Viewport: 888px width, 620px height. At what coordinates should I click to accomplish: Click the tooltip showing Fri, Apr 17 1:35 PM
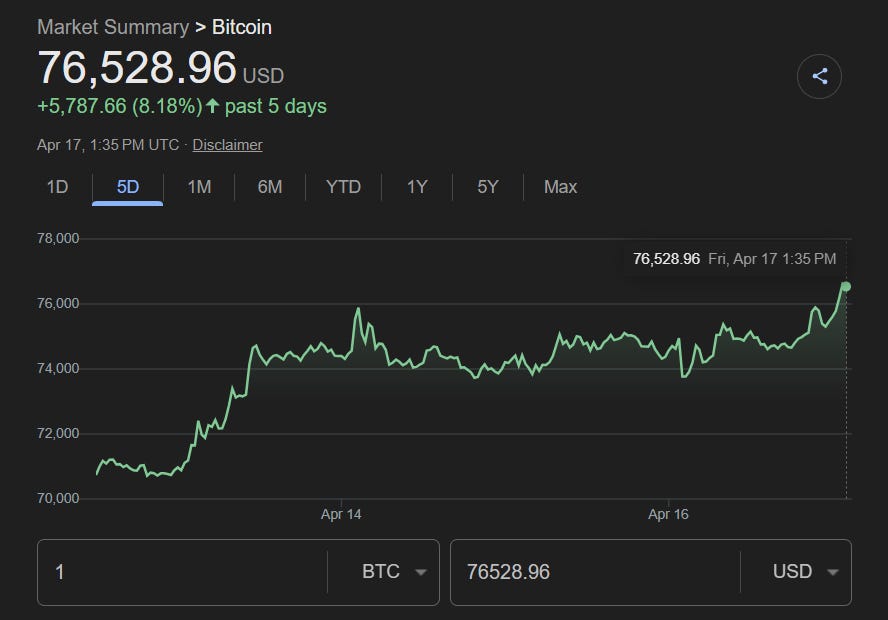coord(734,259)
